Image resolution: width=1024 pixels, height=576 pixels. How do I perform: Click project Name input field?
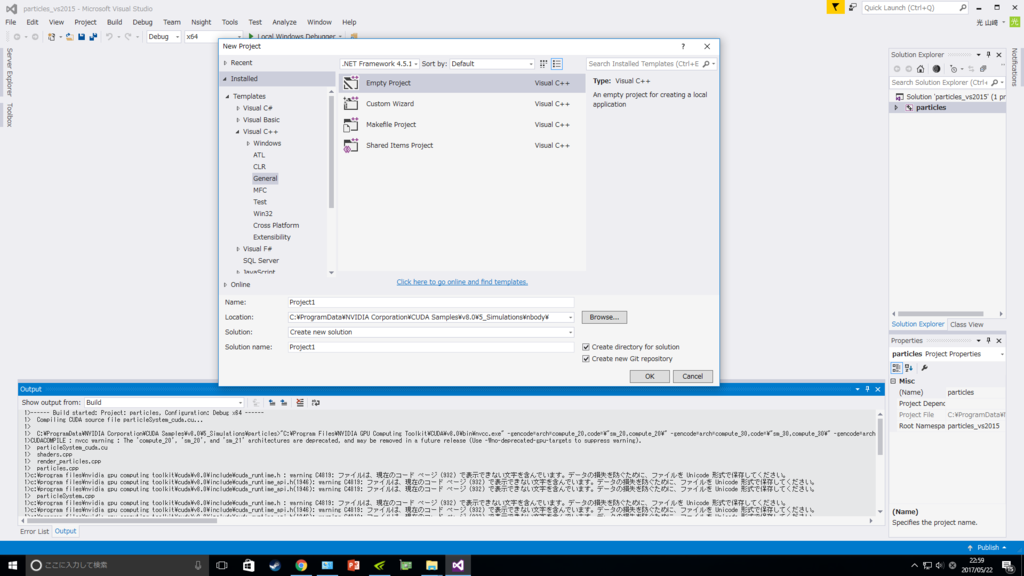(x=431, y=302)
